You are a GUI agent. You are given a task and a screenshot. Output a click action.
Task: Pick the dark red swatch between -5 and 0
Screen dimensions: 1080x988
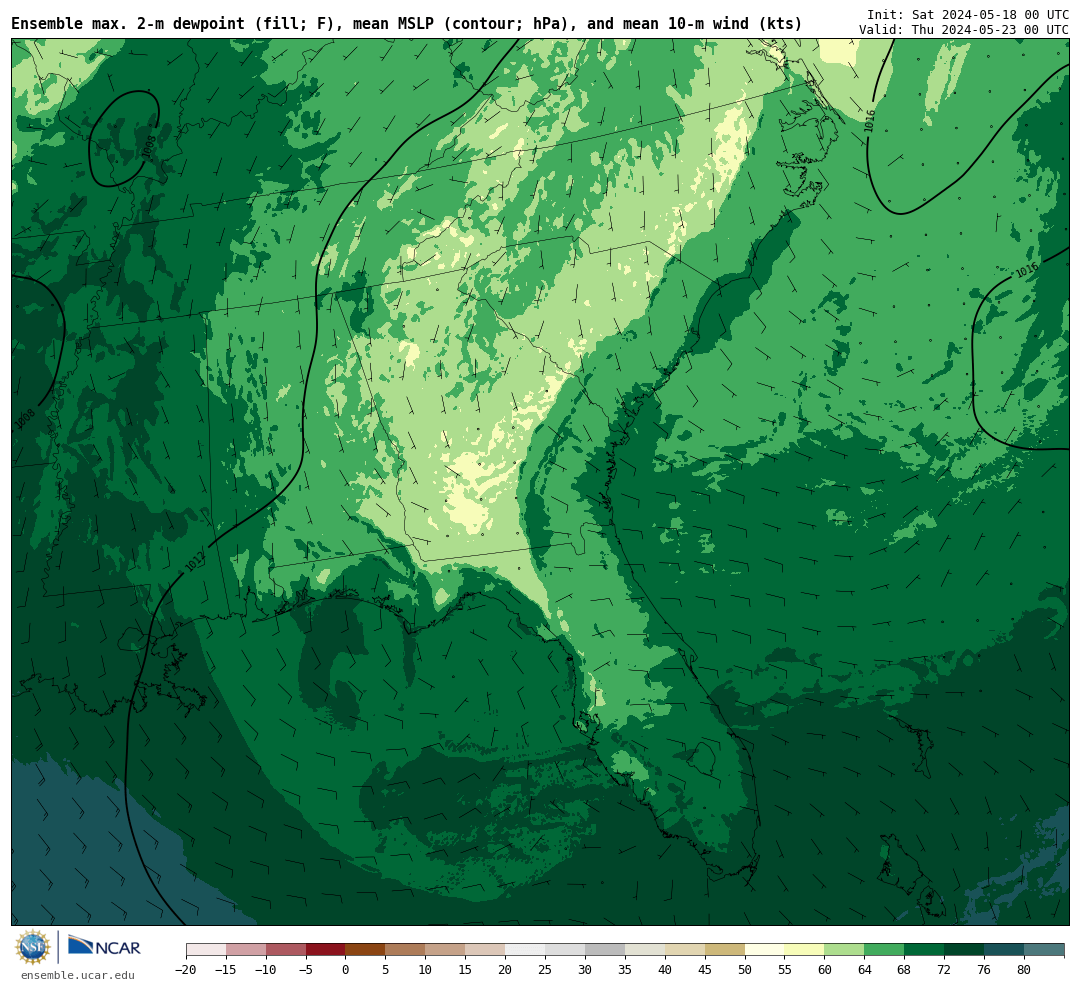pos(326,950)
